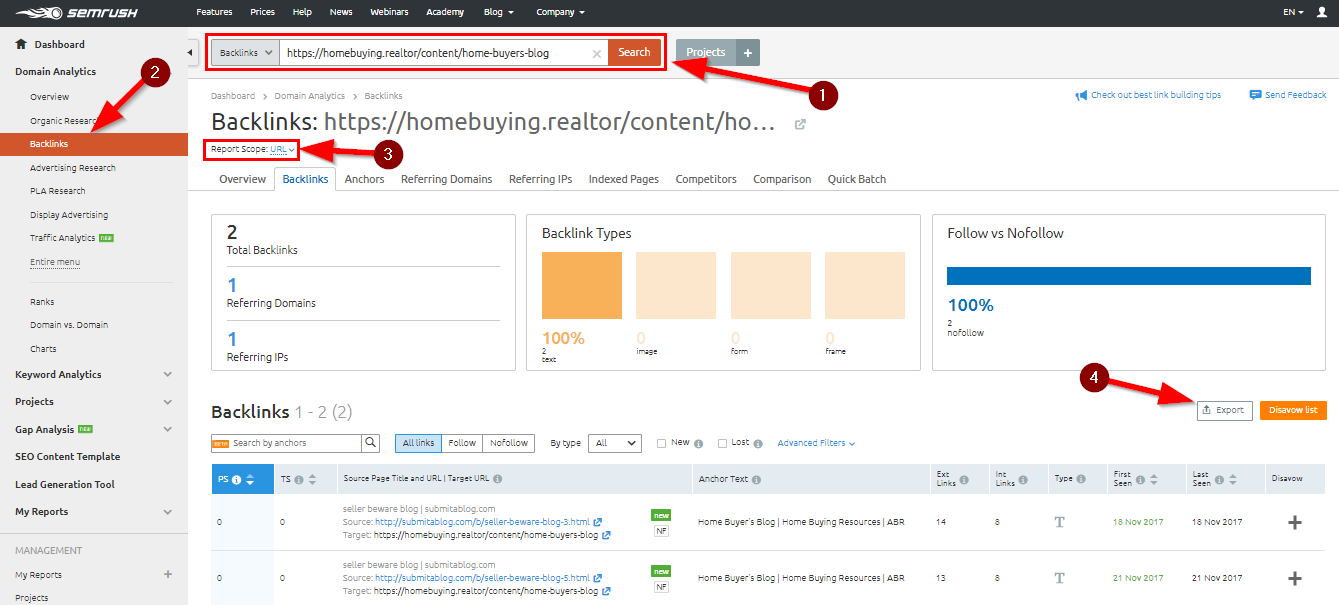Screen dimensions: 1339x605
Task: Switch to the Referring Domains tab
Action: [447, 179]
